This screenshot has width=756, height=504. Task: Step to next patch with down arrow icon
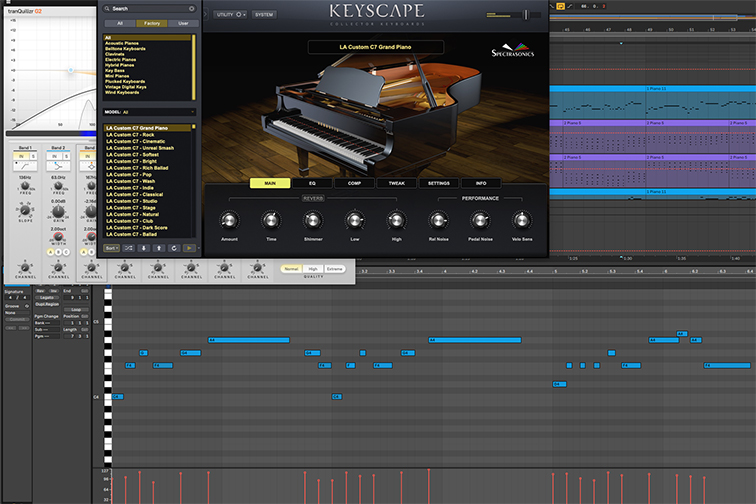[x=143, y=248]
